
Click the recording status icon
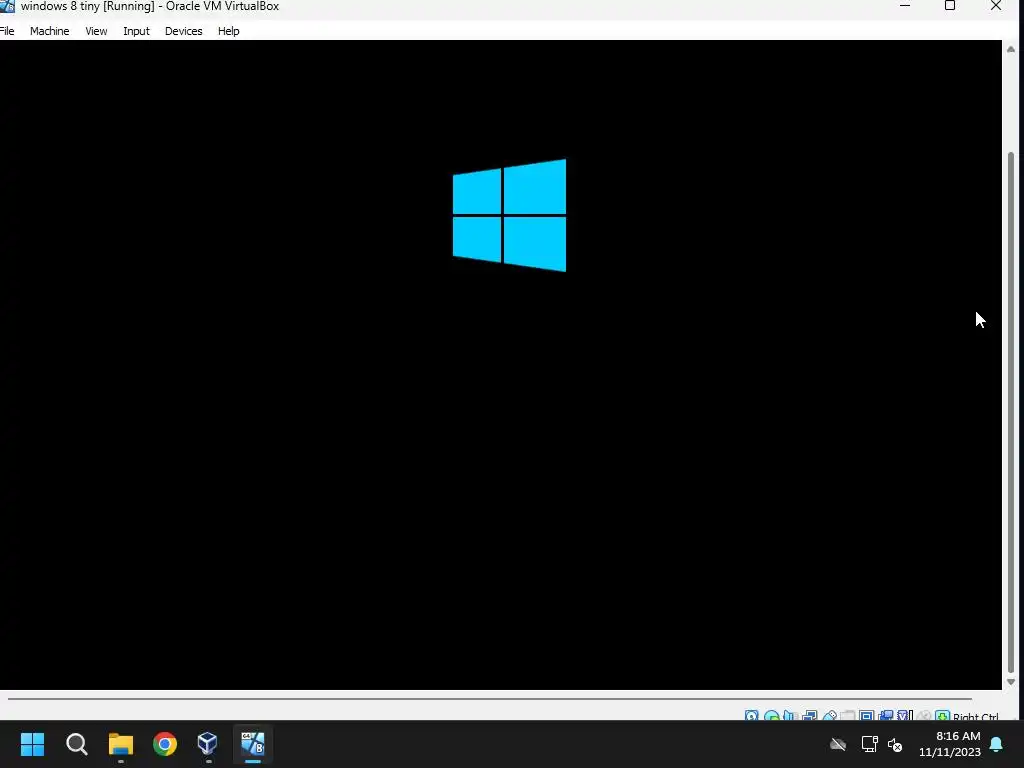pos(886,715)
